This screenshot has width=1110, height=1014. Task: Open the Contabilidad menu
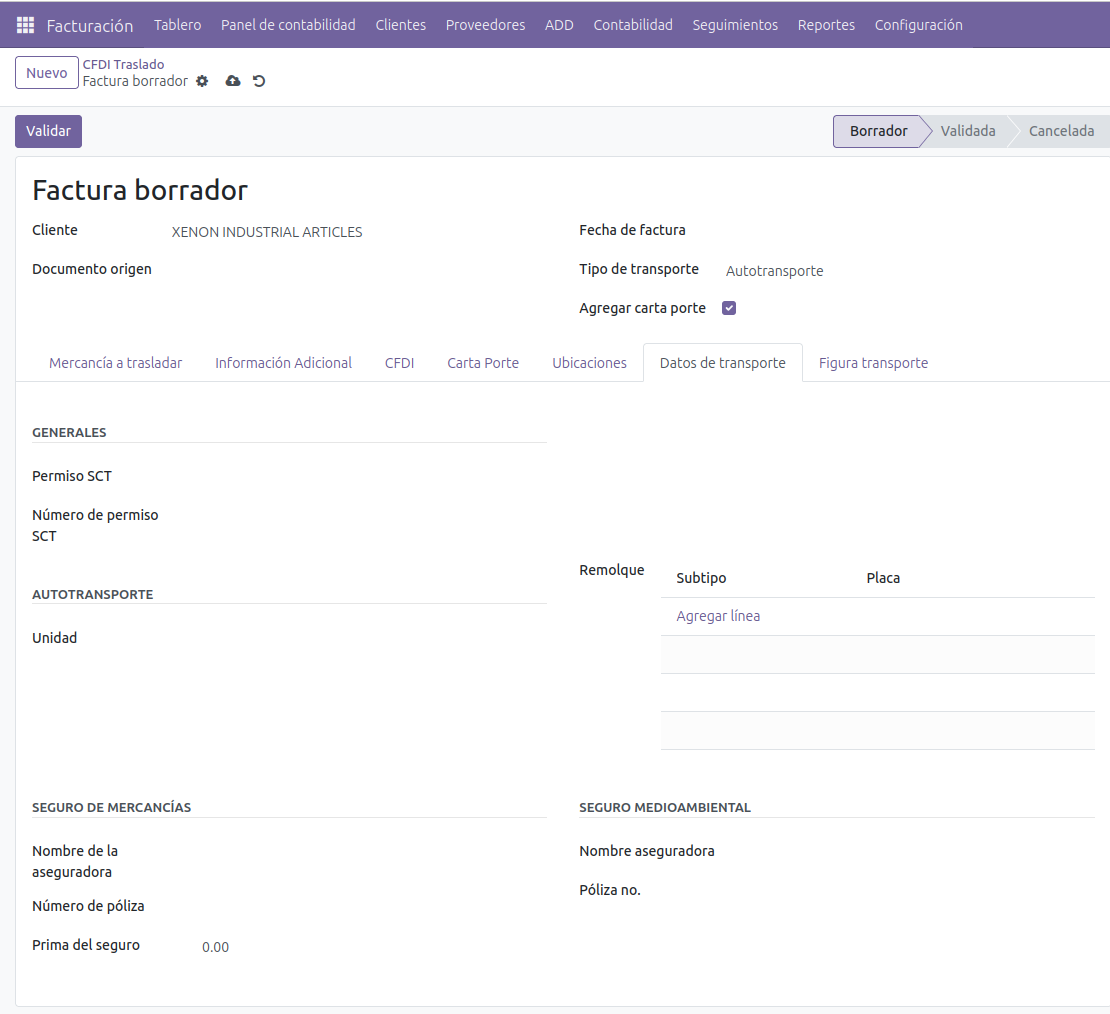pos(632,25)
